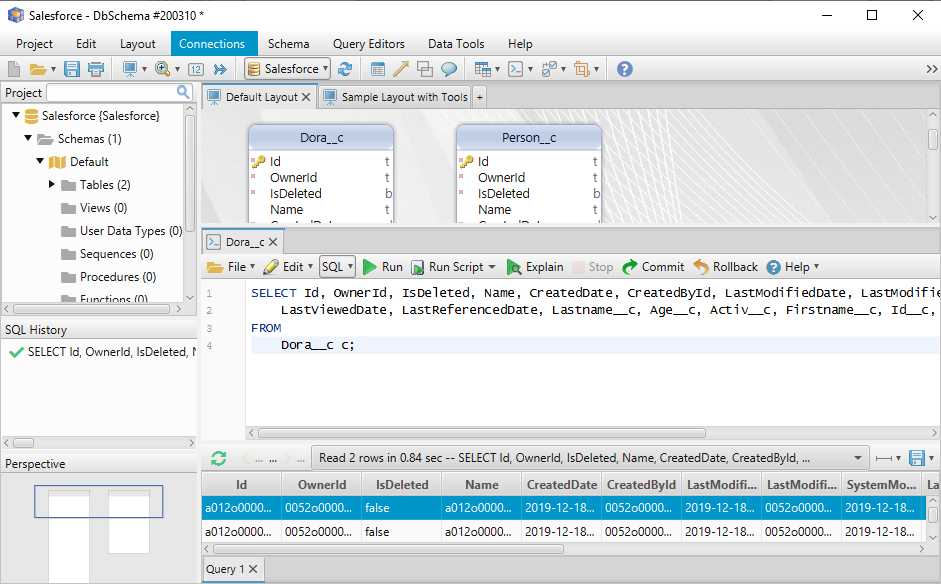941x584 pixels.
Task: Open the Edit dropdown in SQL editor
Action: [289, 267]
